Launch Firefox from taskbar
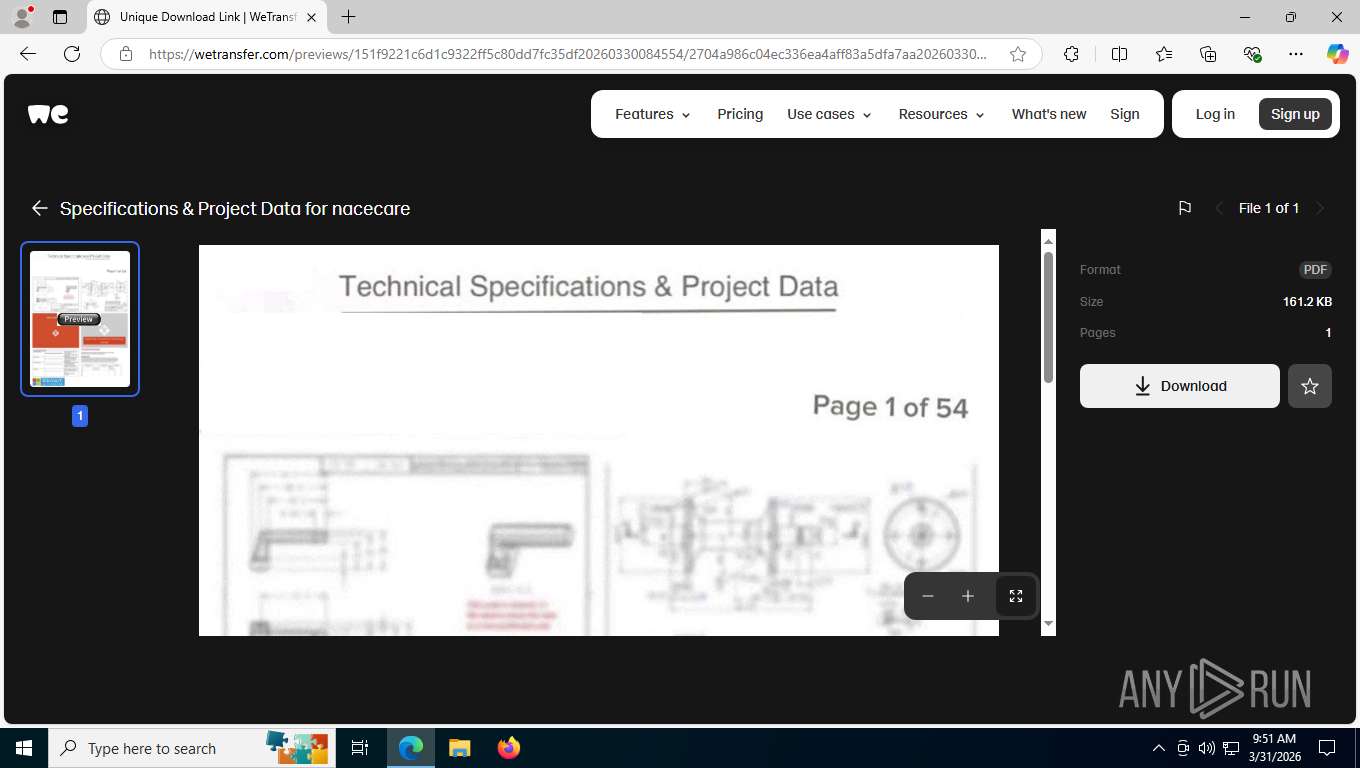This screenshot has width=1360, height=768. pos(508,748)
